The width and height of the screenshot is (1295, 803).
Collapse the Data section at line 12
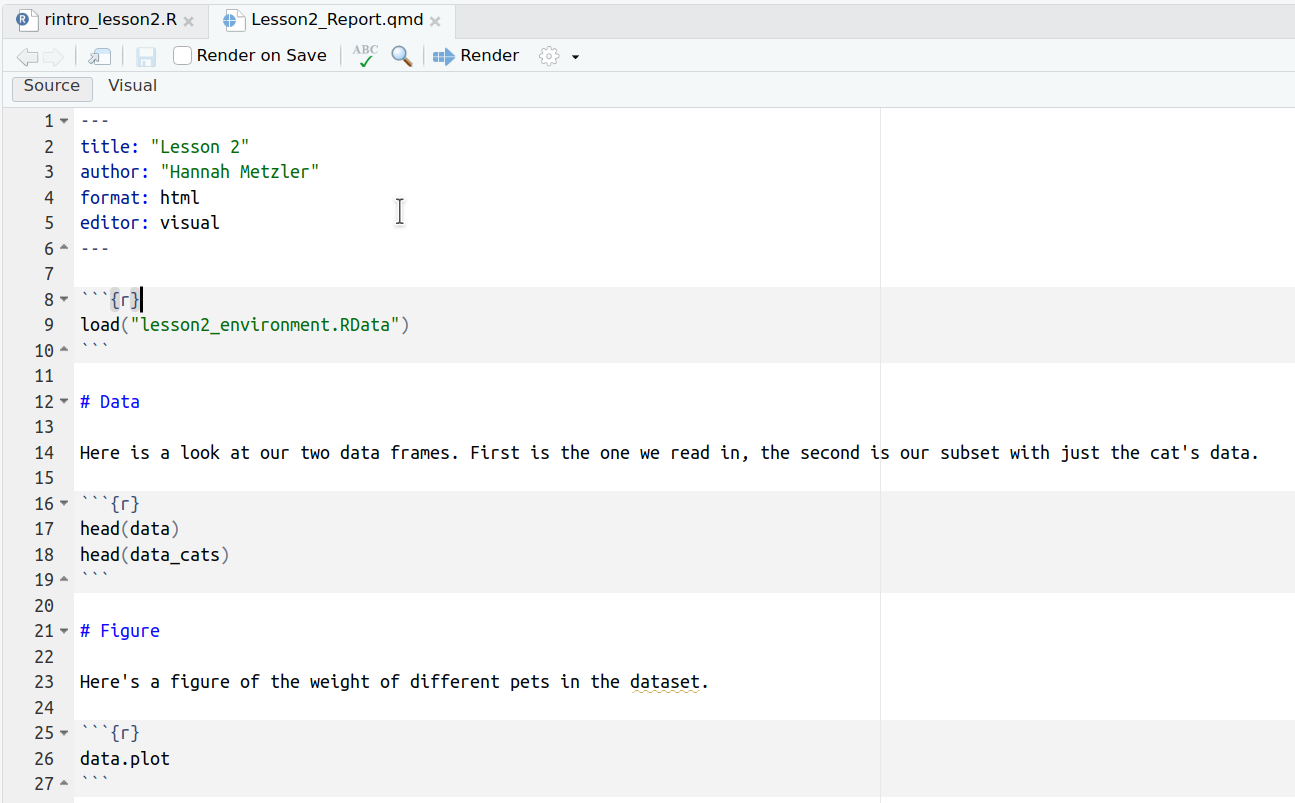coord(64,402)
